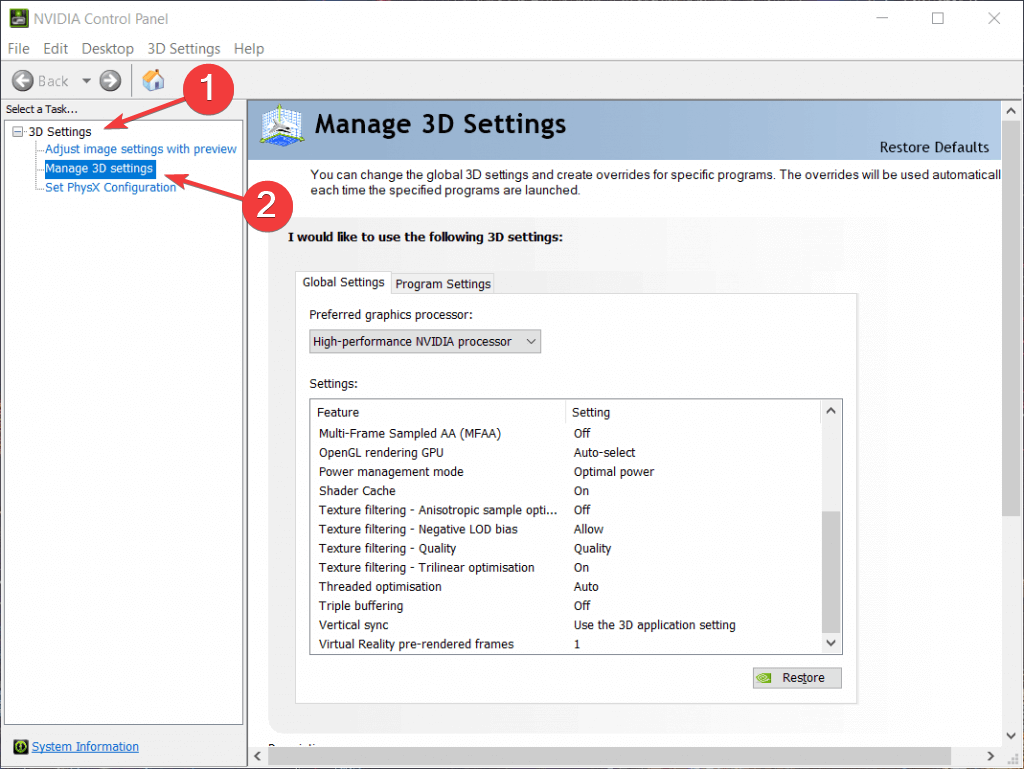Select Triple buffering row
This screenshot has height=769, width=1024.
[566, 606]
